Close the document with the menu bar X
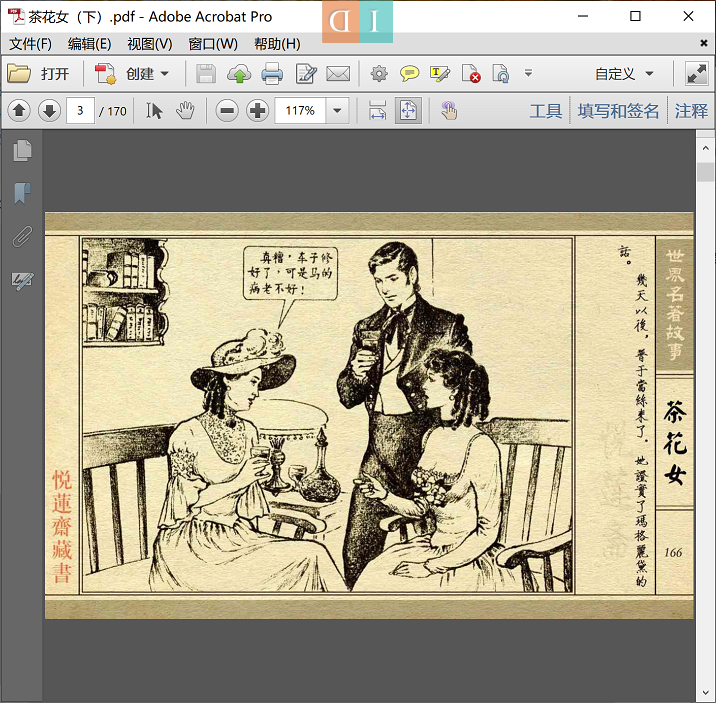The width and height of the screenshot is (716, 703). pyautogui.click(x=704, y=43)
